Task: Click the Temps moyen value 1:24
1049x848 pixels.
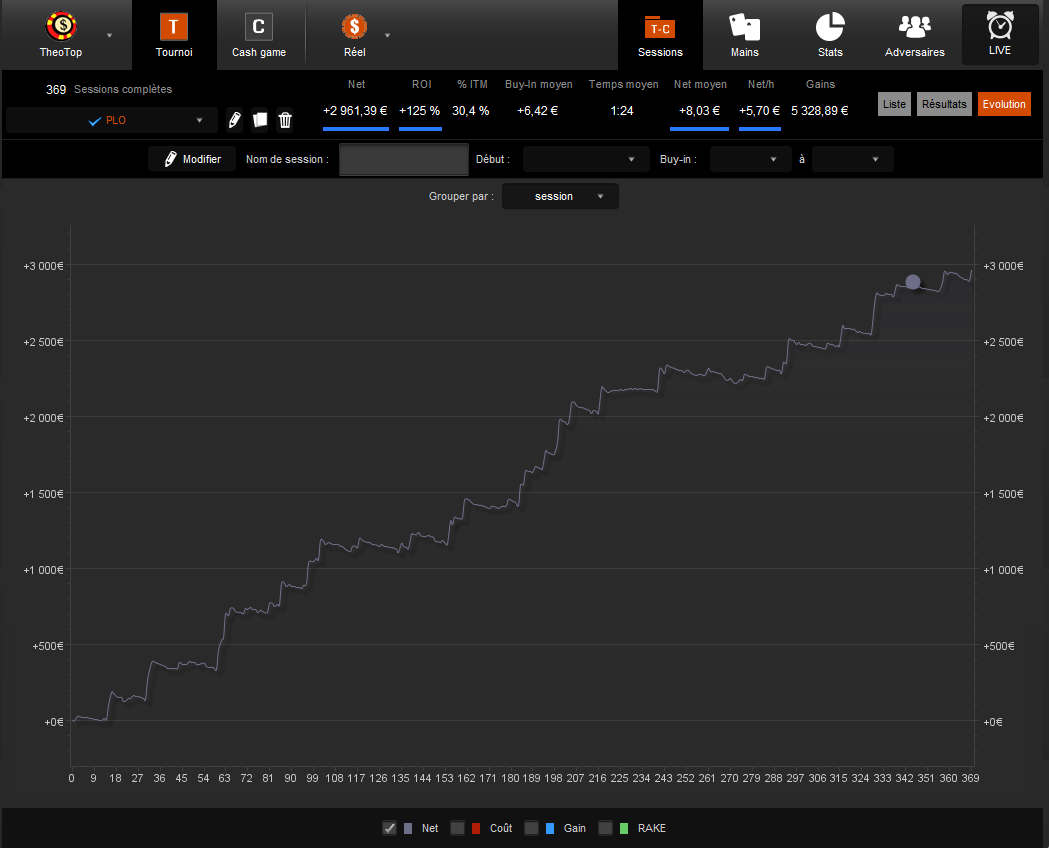Action: (x=622, y=111)
